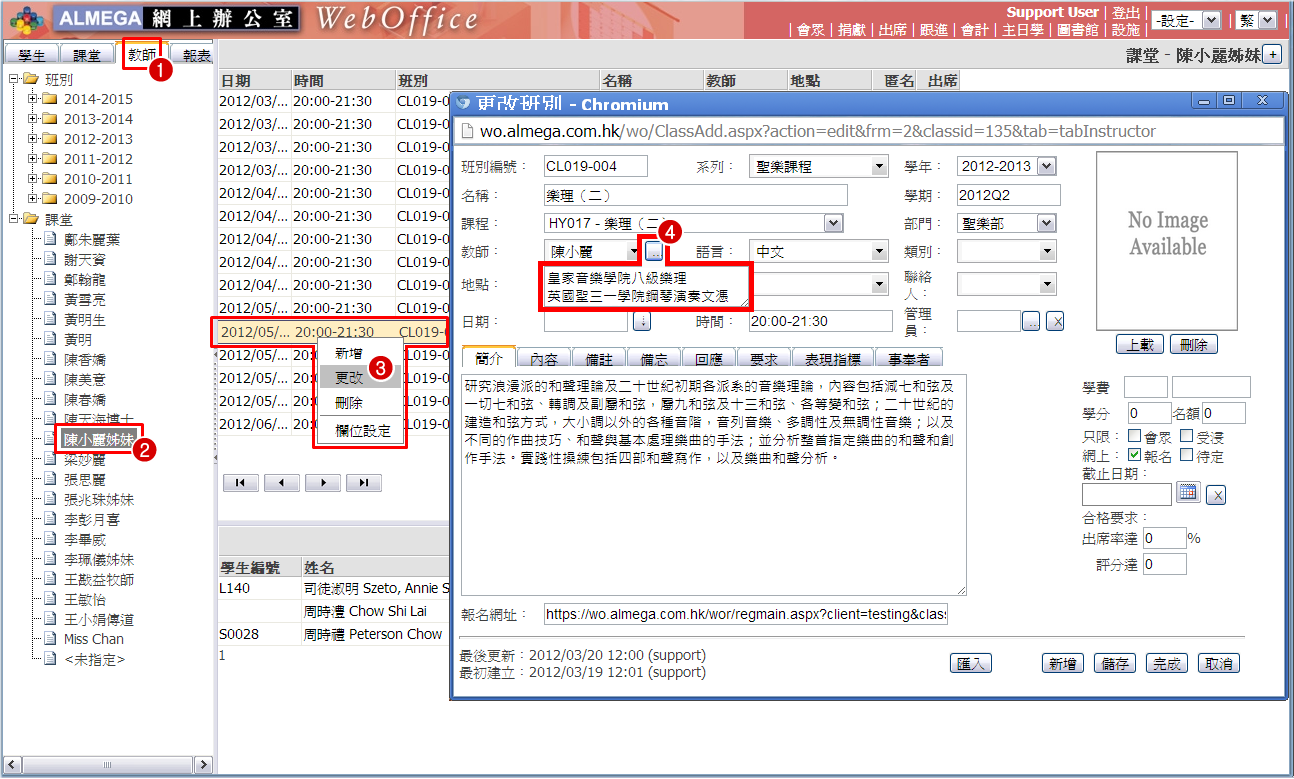Go to first page of lesson list
The image size is (1294, 779).
click(x=241, y=483)
